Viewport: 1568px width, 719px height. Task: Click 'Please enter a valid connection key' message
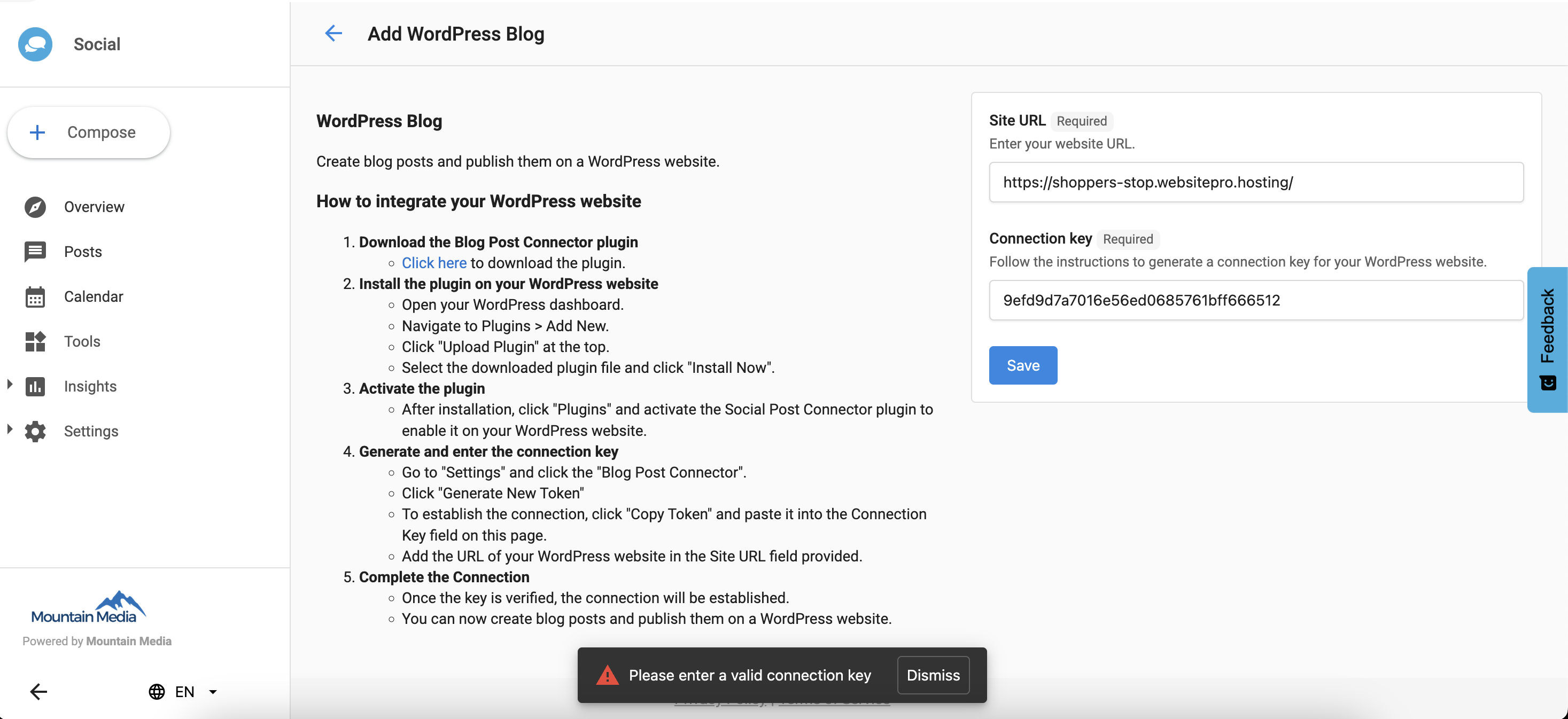[750, 675]
